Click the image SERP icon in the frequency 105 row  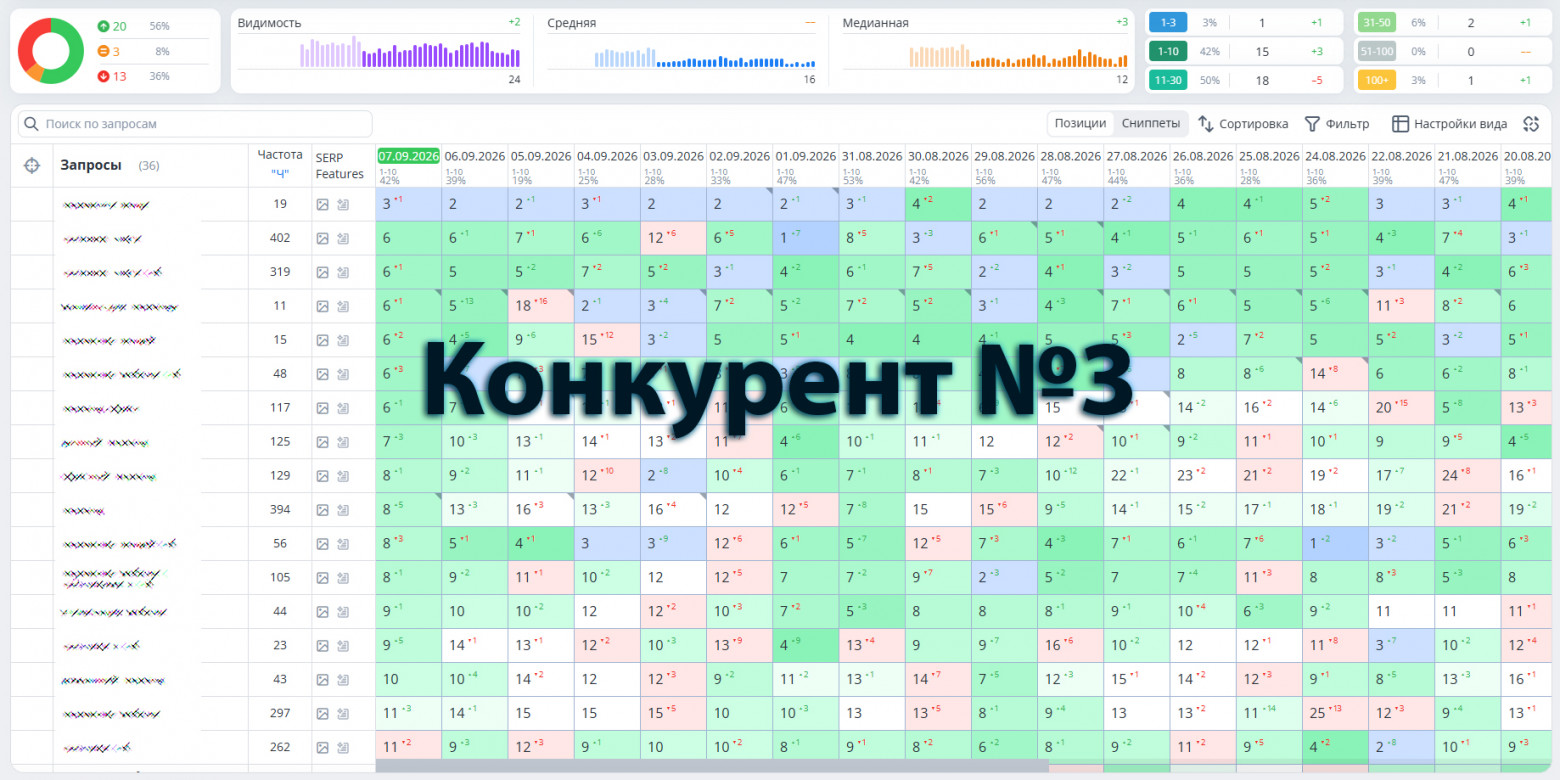(323, 578)
